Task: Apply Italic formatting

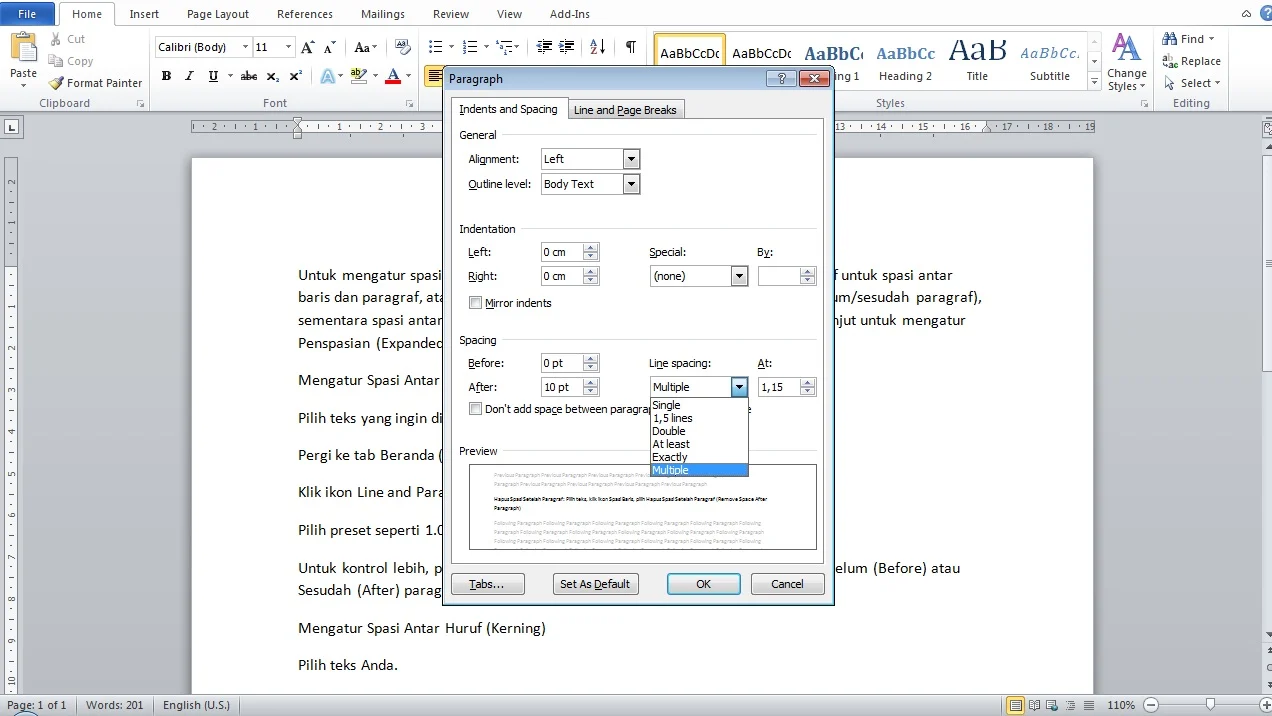Action: click(x=189, y=76)
